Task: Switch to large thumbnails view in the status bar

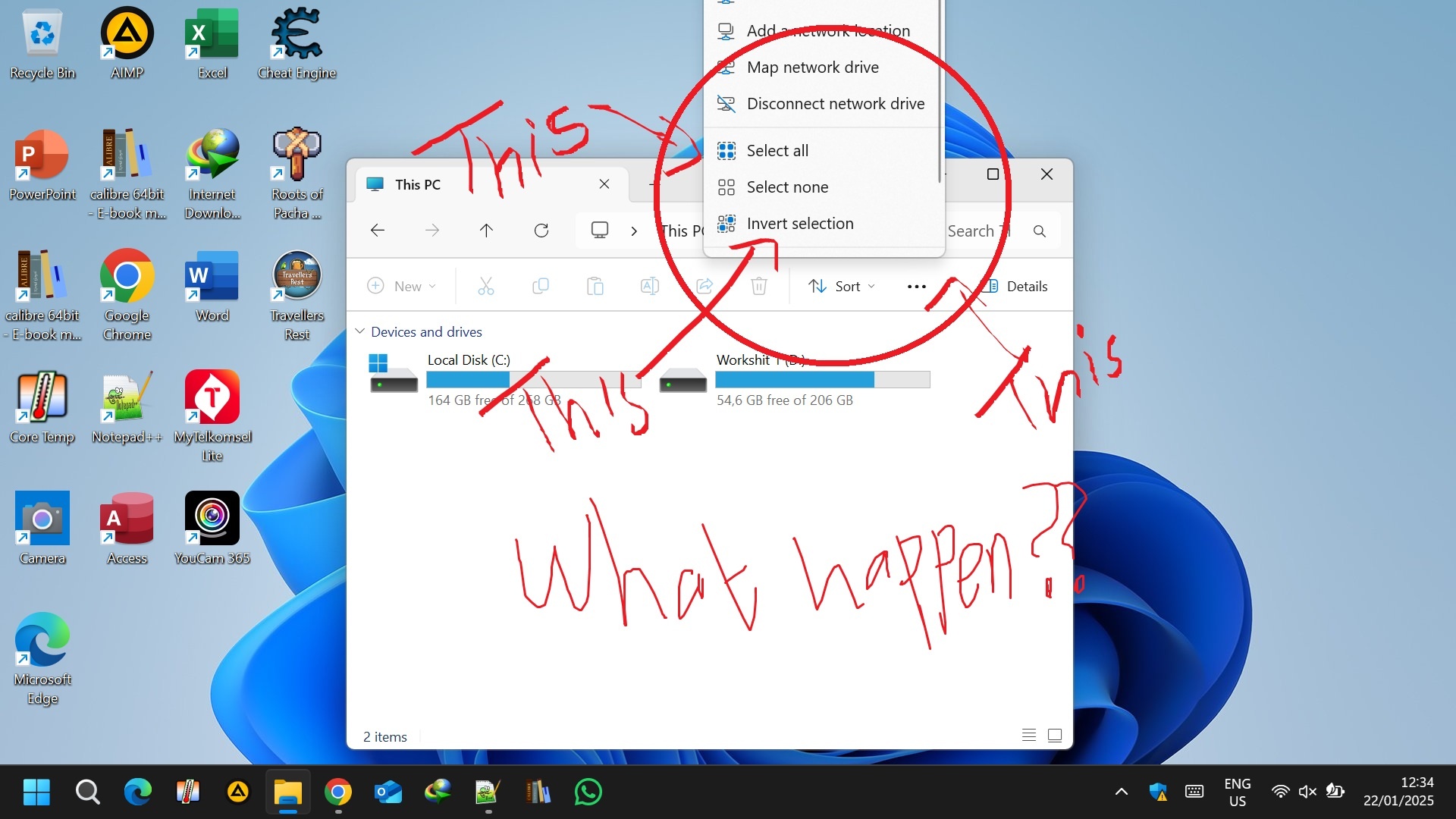Action: pos(1055,735)
